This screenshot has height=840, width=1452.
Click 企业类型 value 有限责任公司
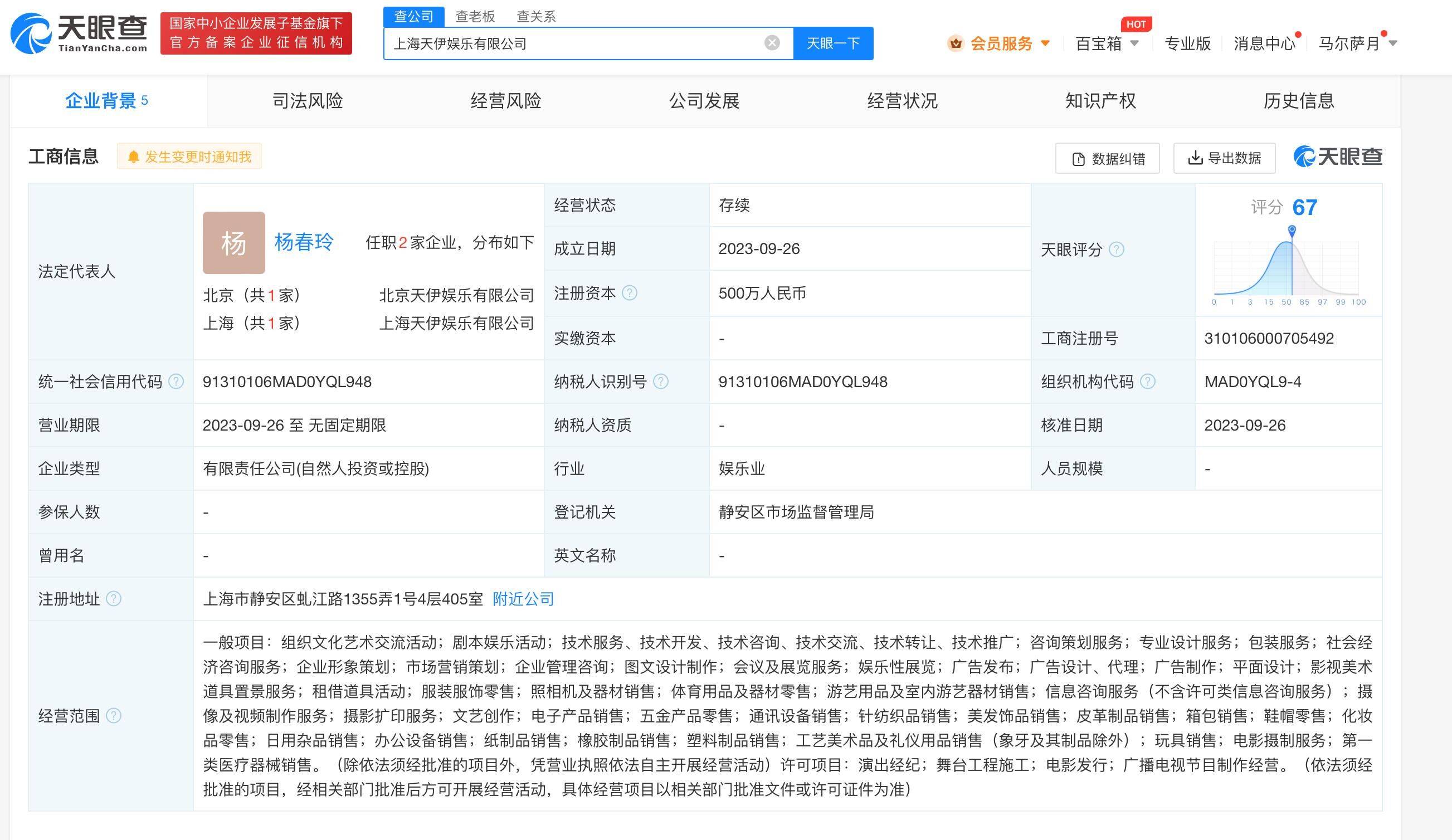[x=316, y=468]
